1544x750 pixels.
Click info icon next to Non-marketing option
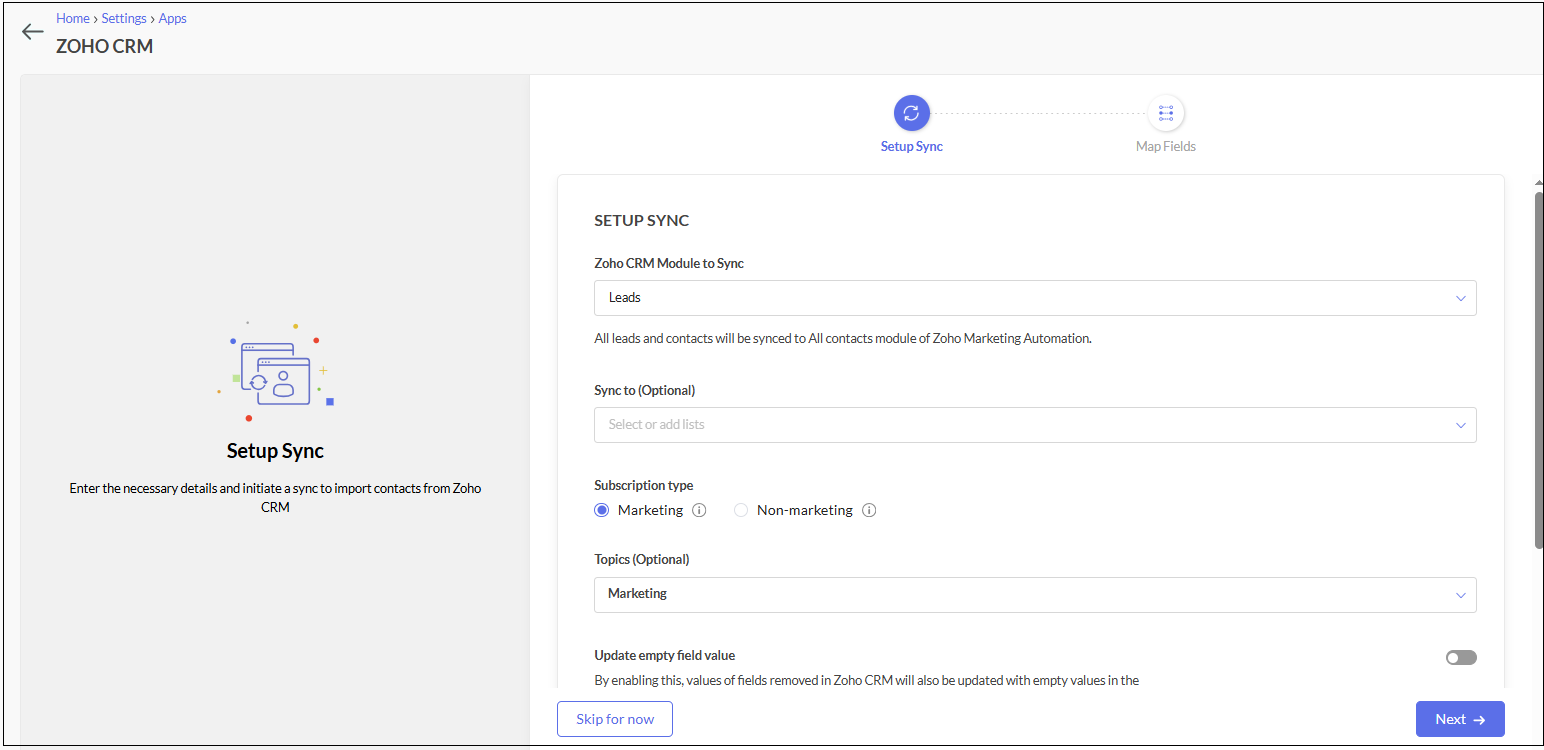coord(869,510)
